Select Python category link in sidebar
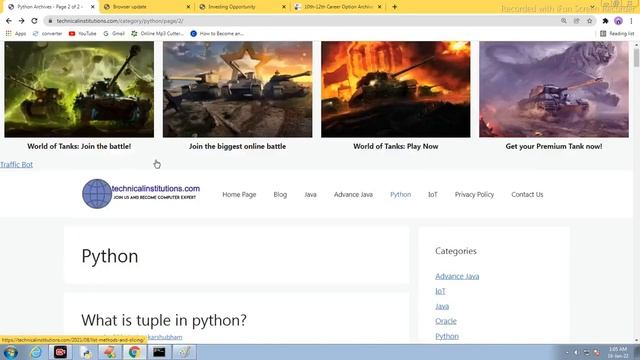 click(x=447, y=336)
